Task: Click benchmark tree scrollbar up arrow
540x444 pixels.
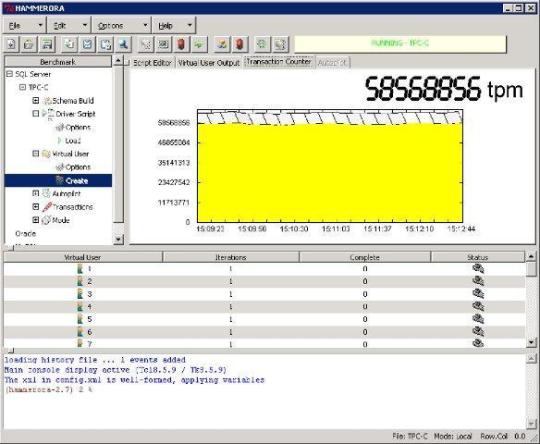Action: 118,61
